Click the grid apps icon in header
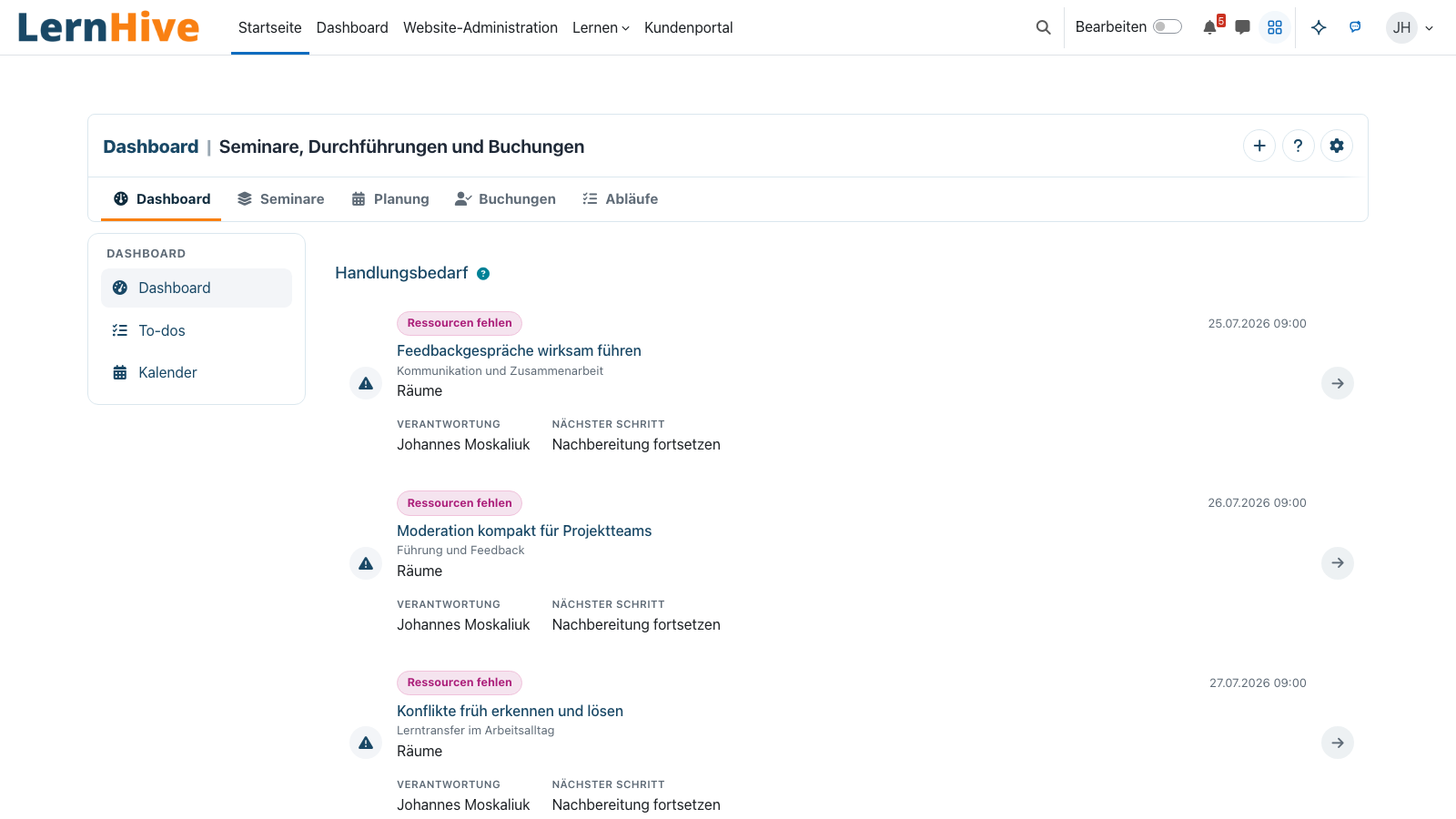 1275,27
